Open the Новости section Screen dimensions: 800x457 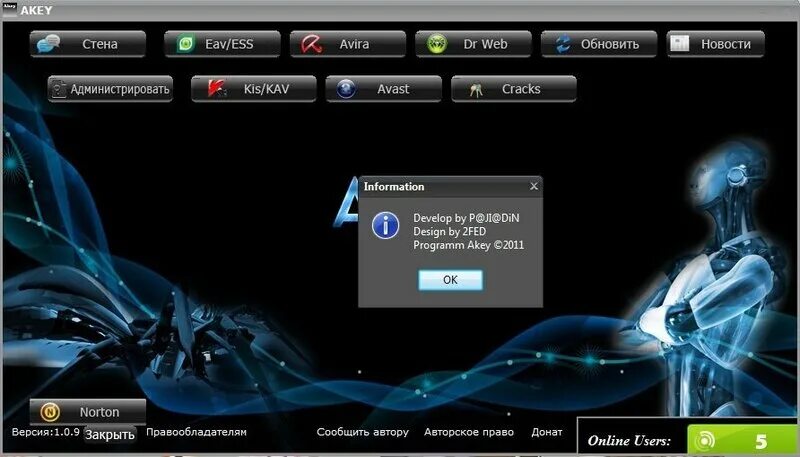(716, 44)
